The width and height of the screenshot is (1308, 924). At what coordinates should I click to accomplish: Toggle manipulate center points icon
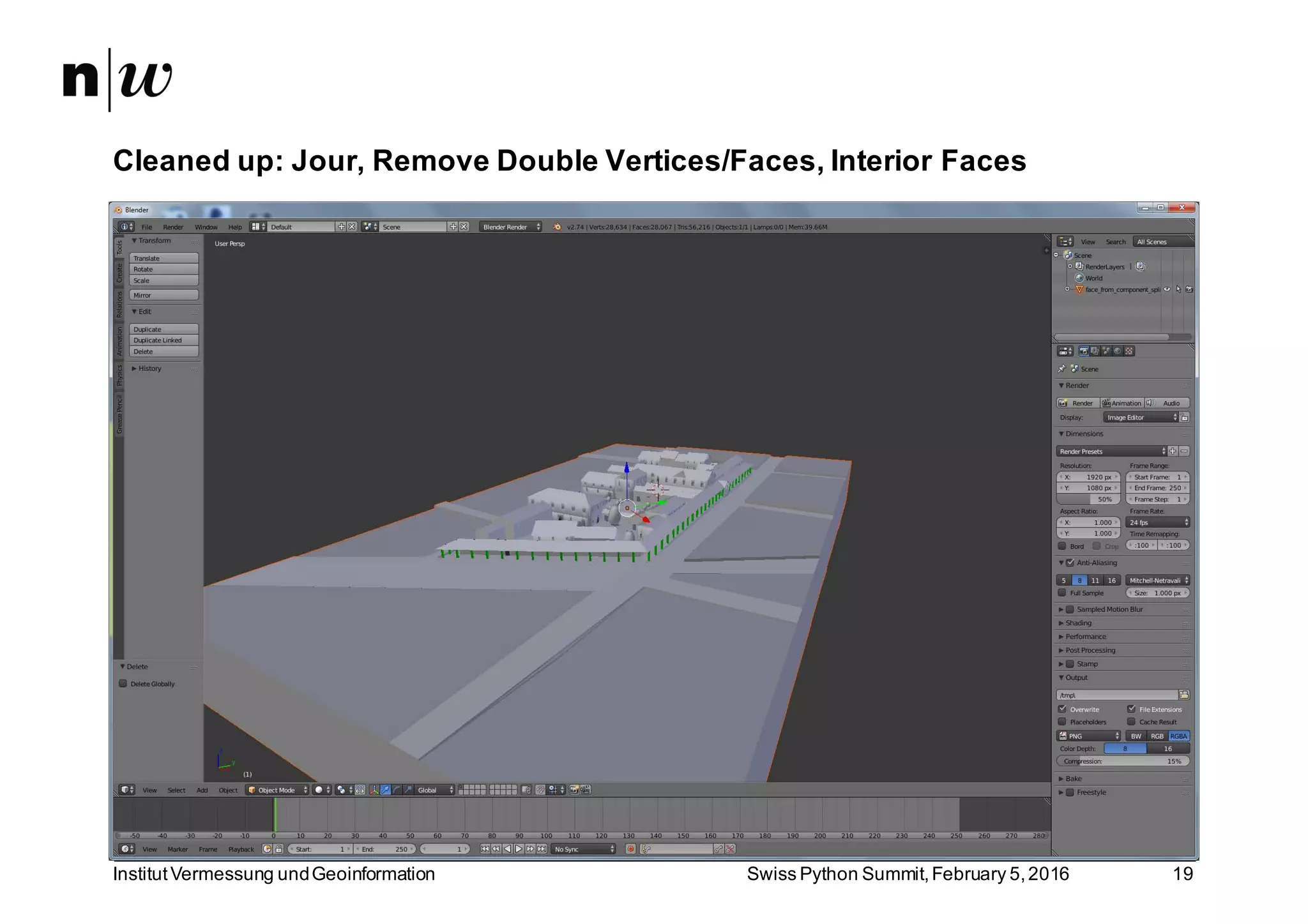pos(360,790)
